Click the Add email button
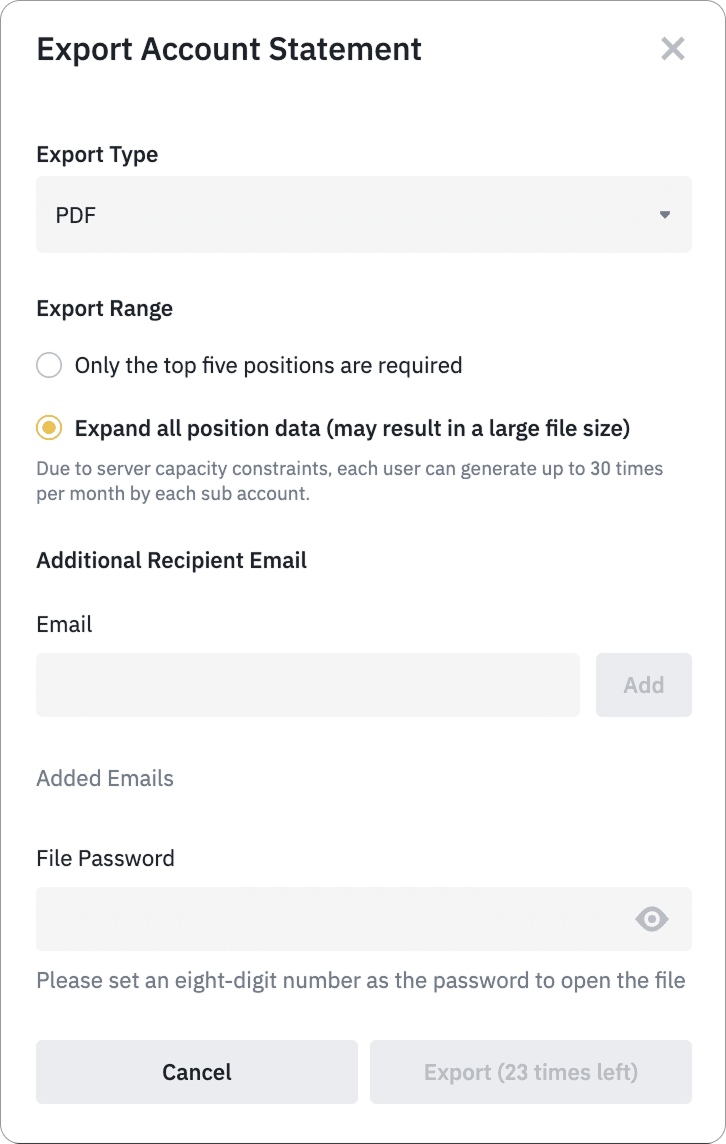Image resolution: width=726 pixels, height=1144 pixels. (x=644, y=684)
